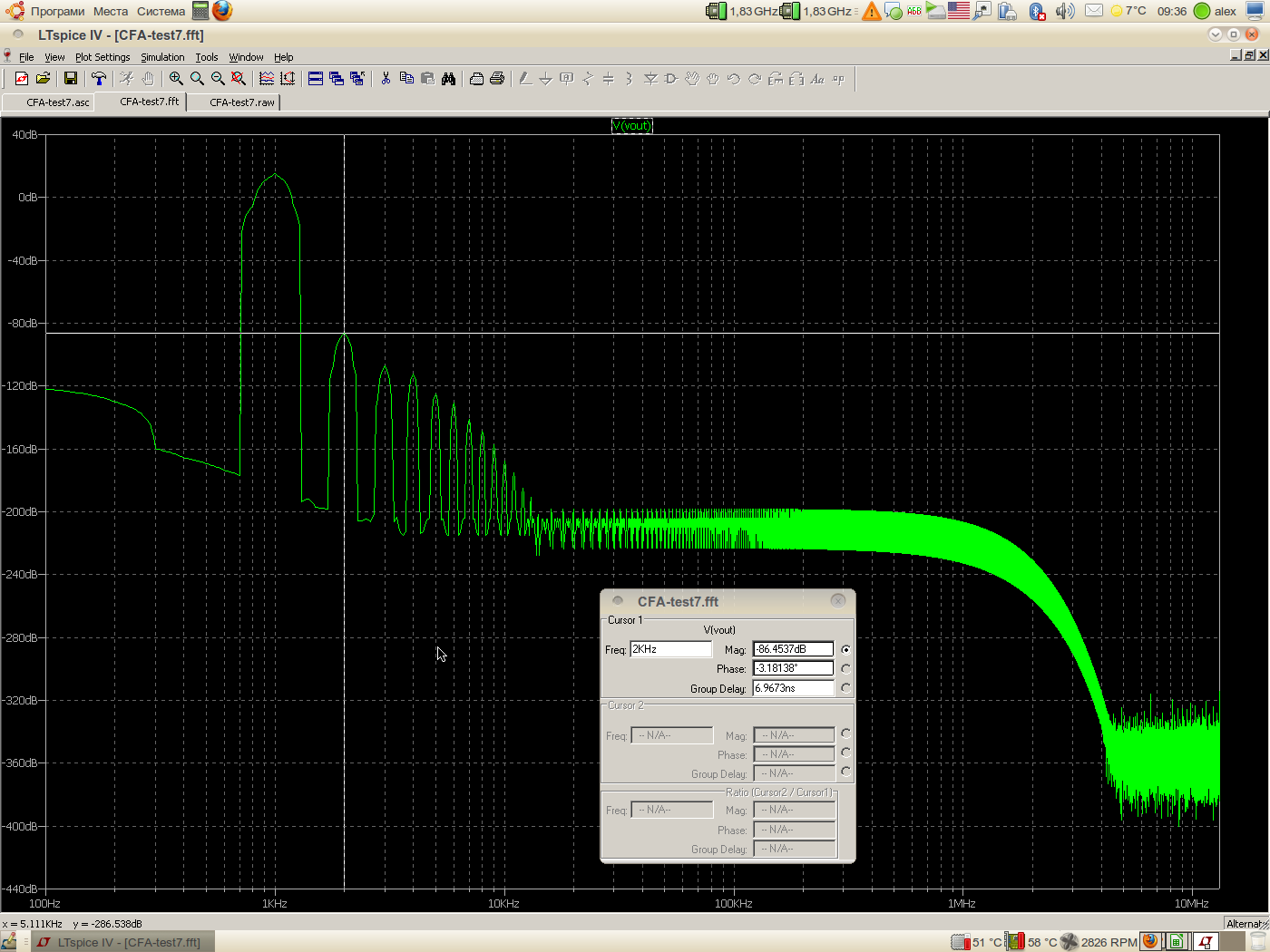Click the Pick Visible Traces icon
This screenshot has width=1270, height=952.
[x=267, y=79]
